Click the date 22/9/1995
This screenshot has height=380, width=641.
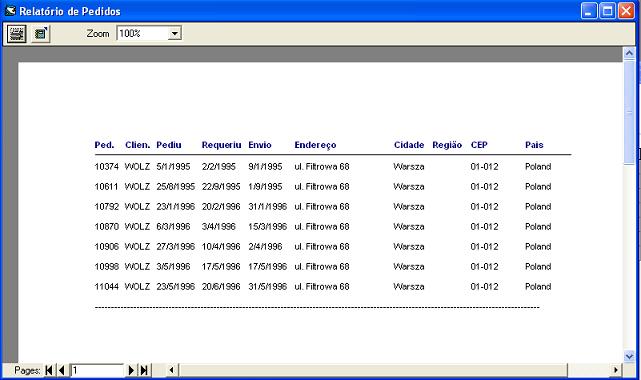coord(221,187)
